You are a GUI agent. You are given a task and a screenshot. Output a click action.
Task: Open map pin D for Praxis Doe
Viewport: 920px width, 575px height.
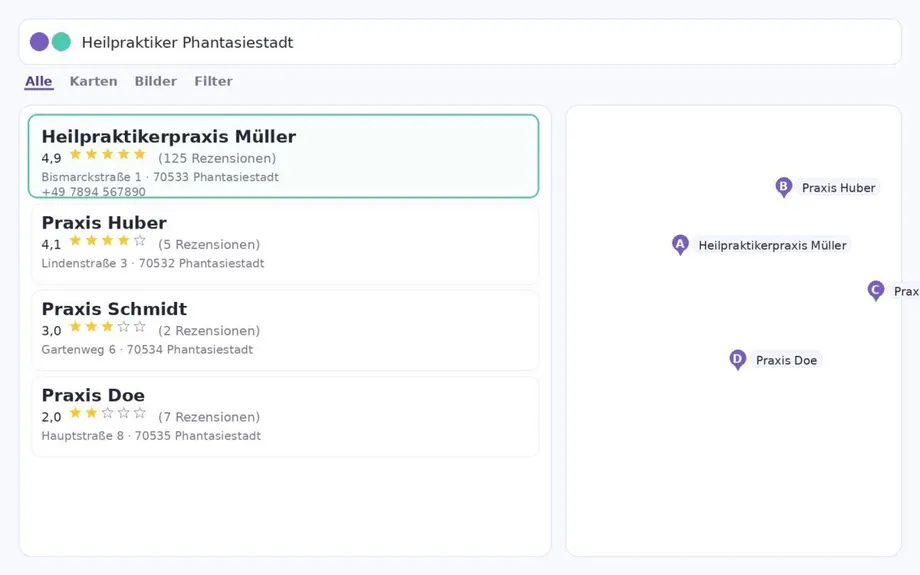[x=737, y=360]
